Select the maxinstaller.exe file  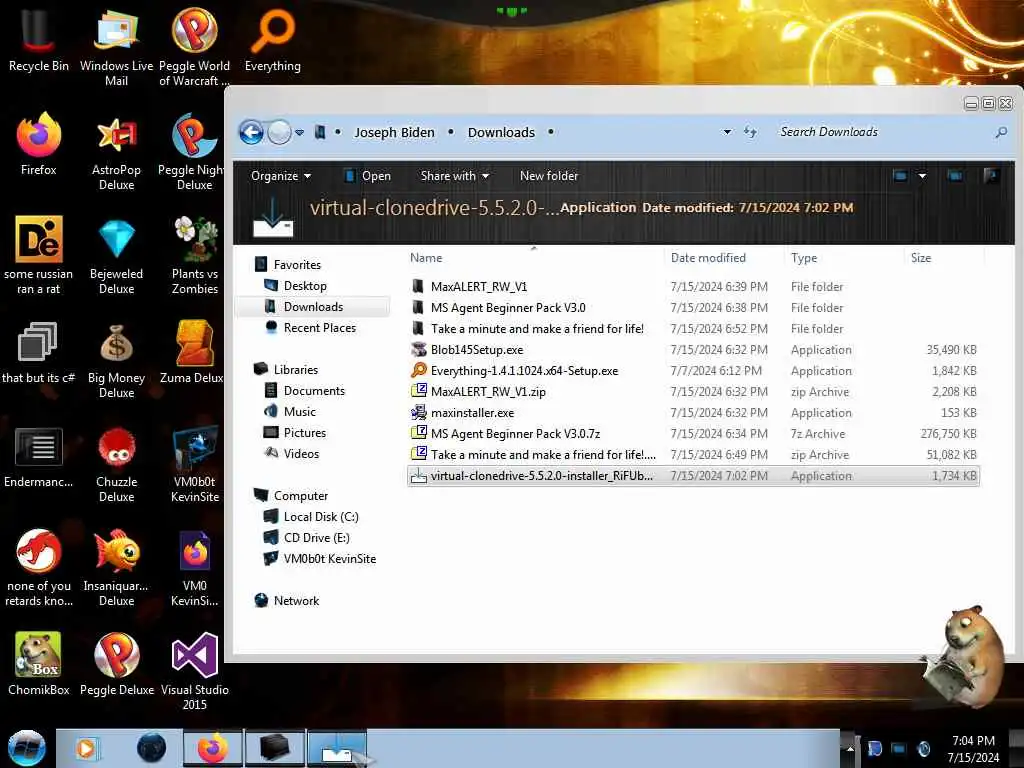[693, 413]
